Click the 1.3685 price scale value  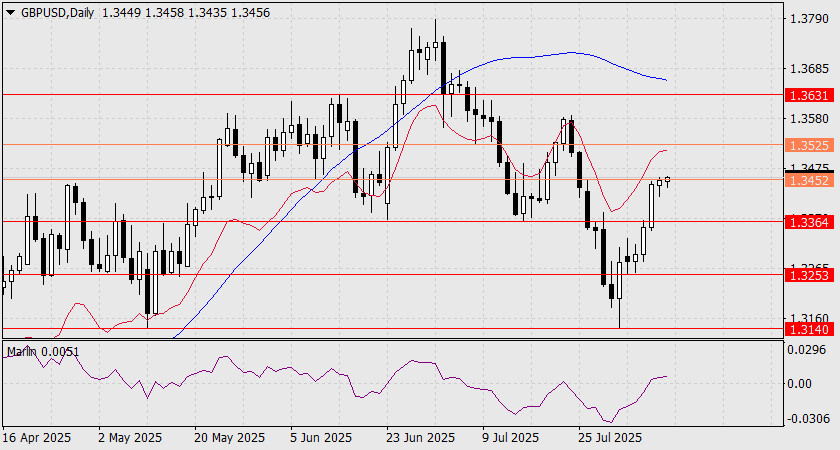click(x=809, y=69)
